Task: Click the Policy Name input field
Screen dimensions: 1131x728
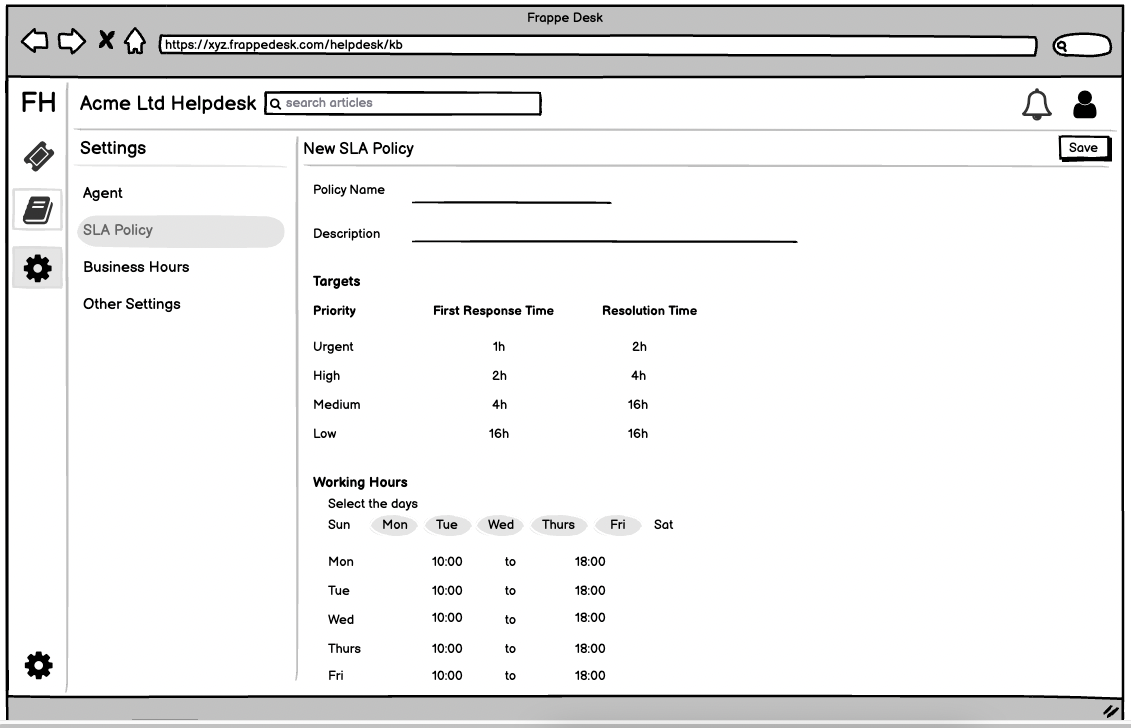Action: pos(510,198)
